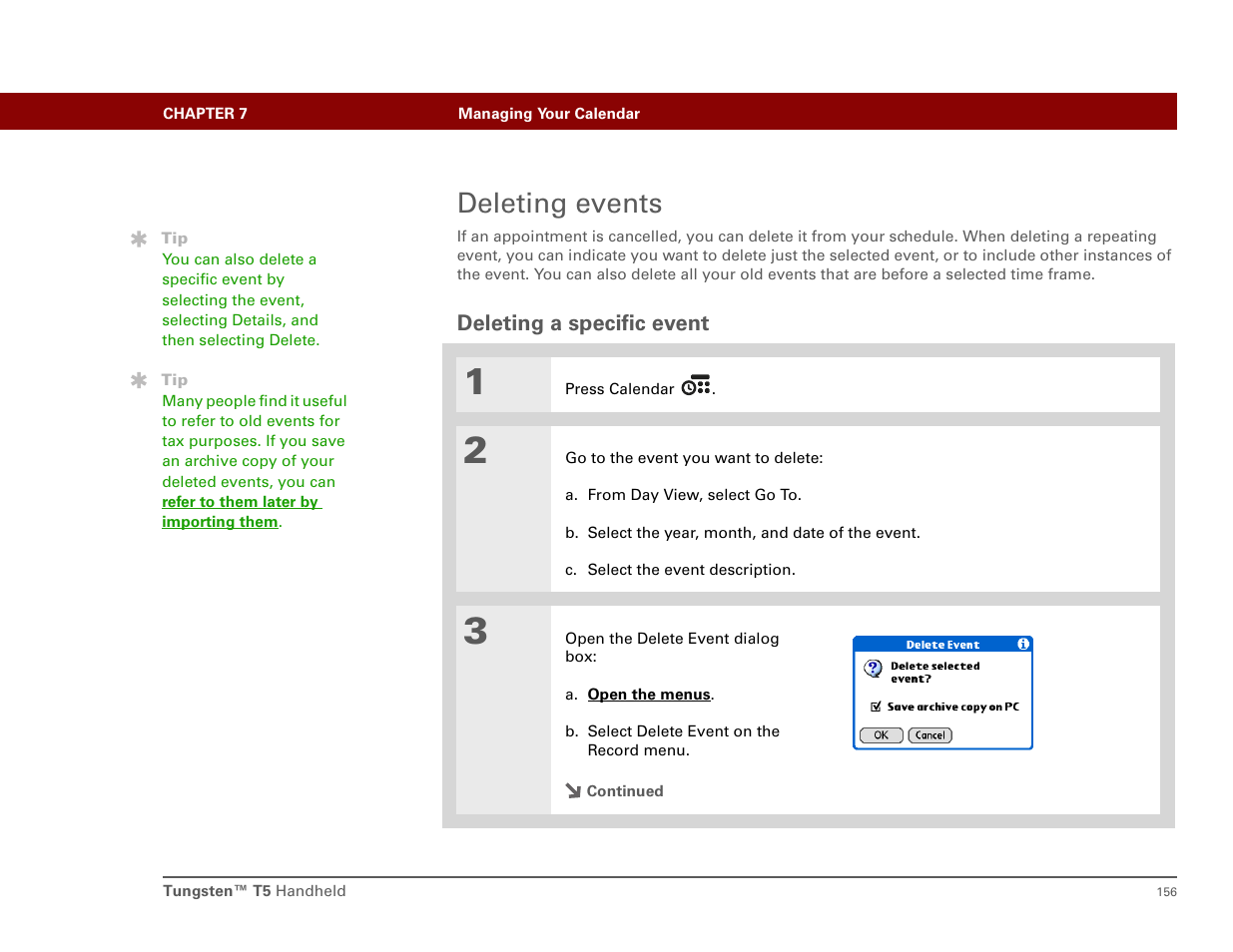Click 'Select the event description.' line
The height and width of the screenshot is (952, 1233).
692,570
